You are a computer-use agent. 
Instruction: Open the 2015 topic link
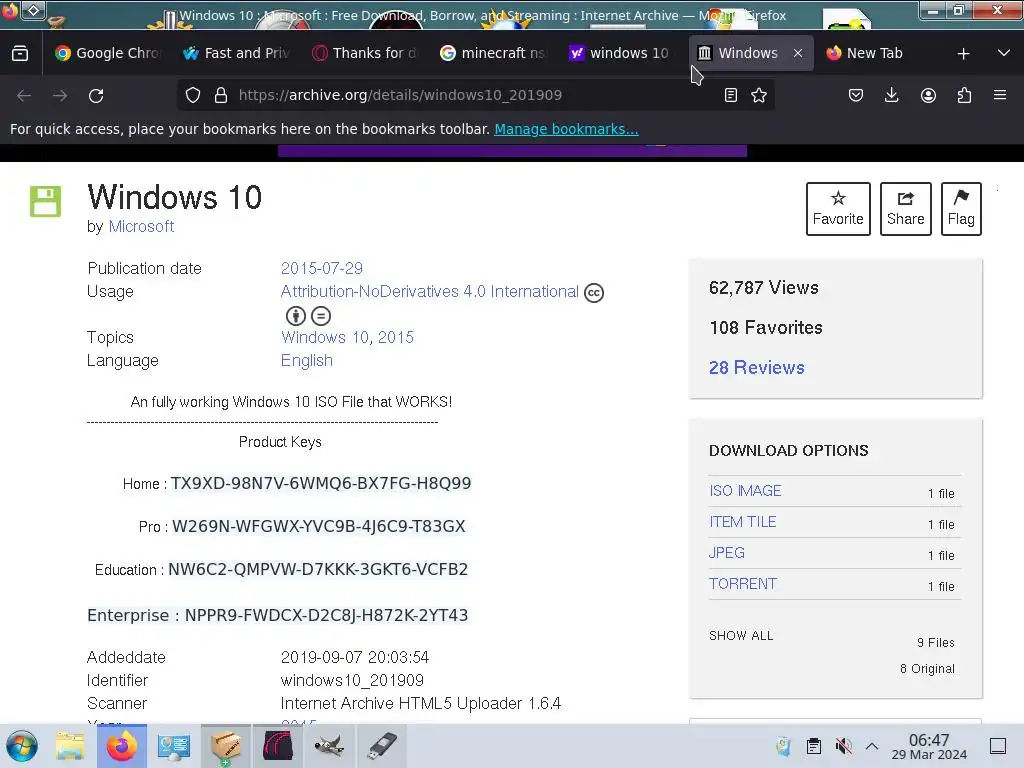click(396, 338)
